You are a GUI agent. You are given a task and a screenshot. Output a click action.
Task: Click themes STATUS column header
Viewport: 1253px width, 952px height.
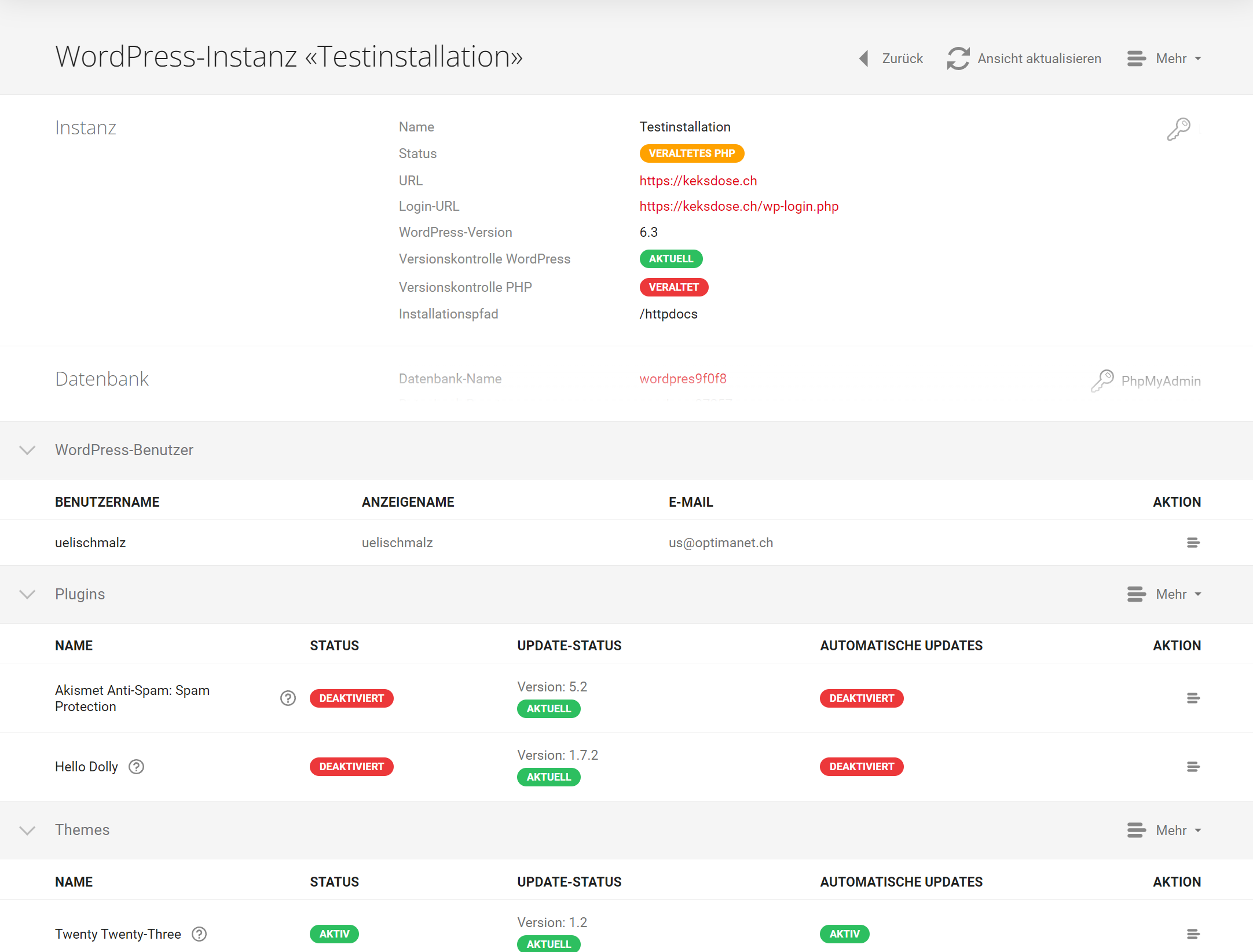(334, 882)
